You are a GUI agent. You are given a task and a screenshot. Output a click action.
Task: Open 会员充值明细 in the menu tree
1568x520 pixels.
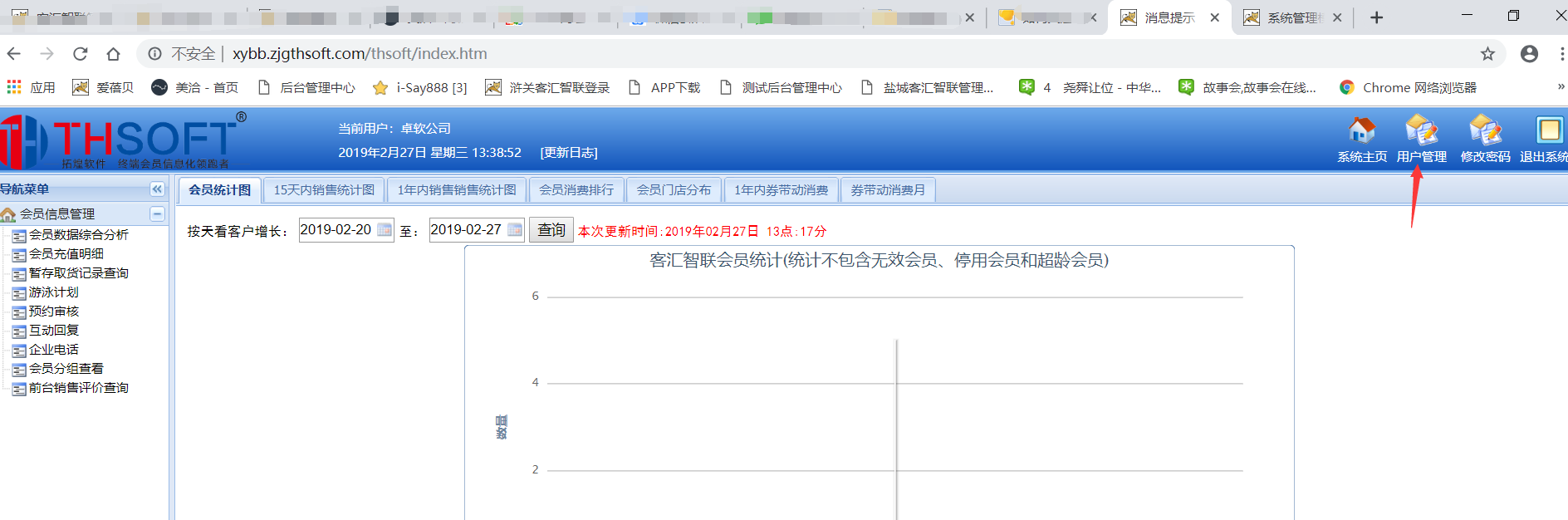click(66, 254)
